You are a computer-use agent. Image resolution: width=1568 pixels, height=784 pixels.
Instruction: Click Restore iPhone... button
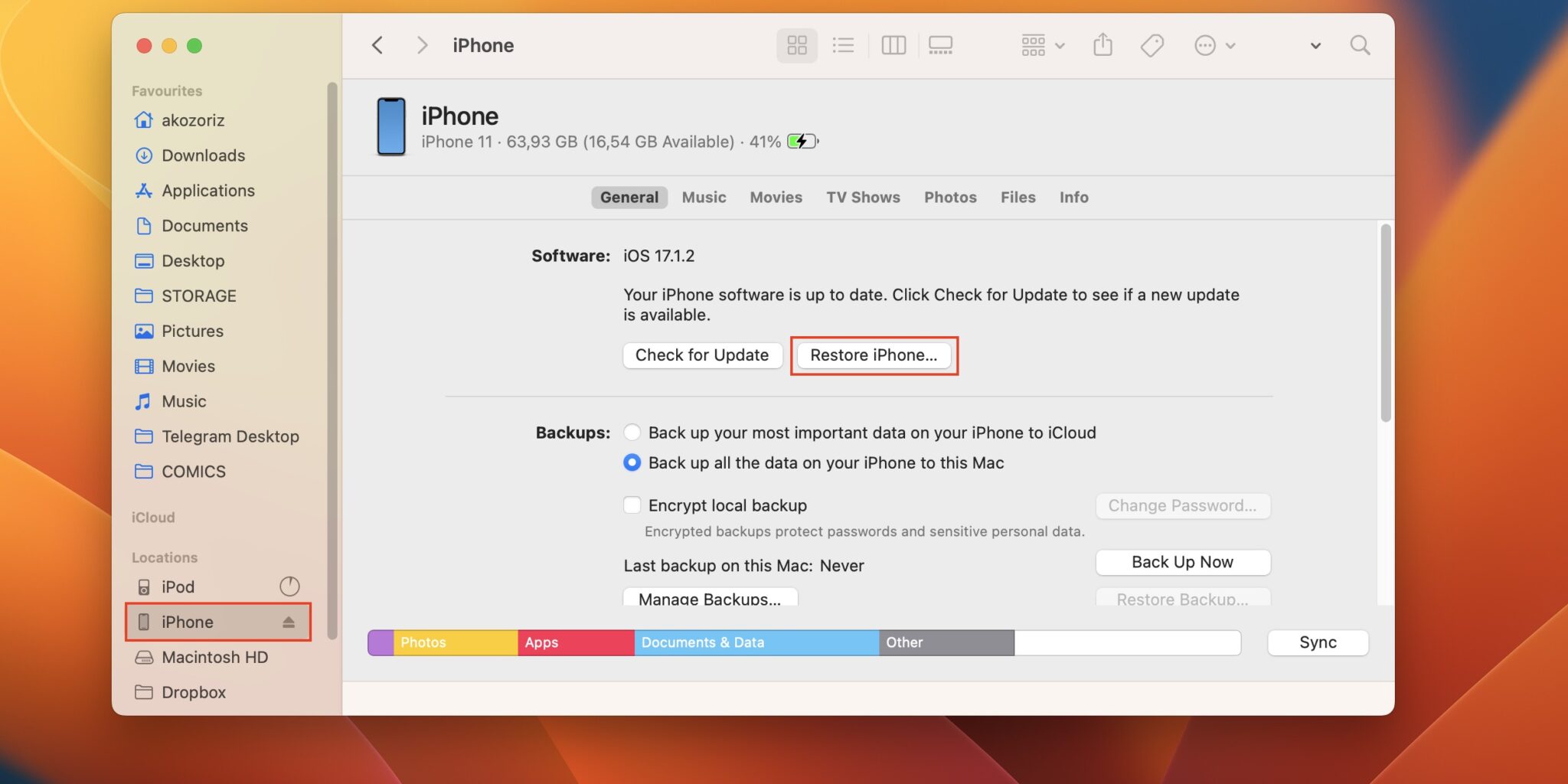pos(874,355)
